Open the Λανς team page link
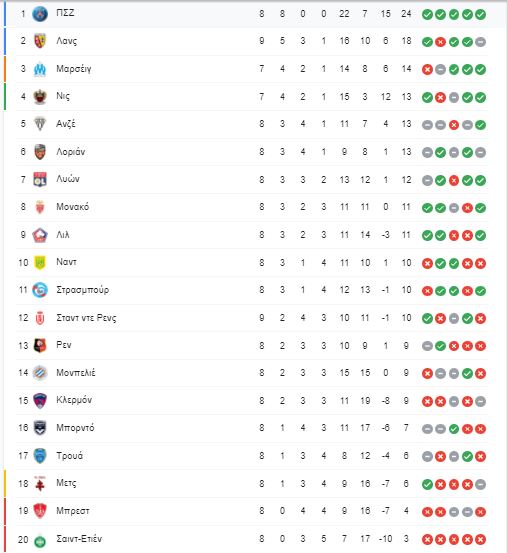507x553 pixels. coord(66,41)
